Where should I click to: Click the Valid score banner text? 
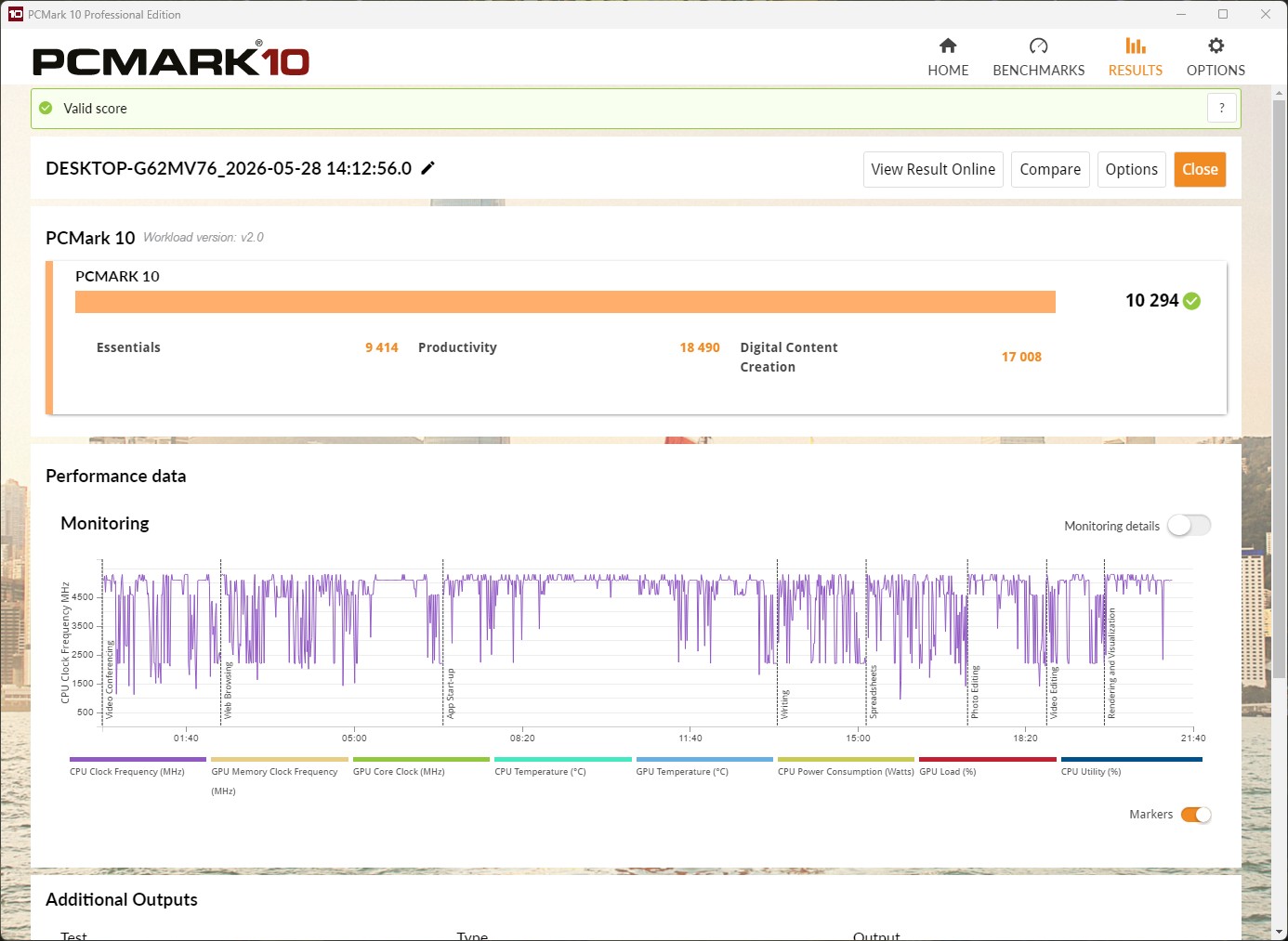tap(95, 109)
